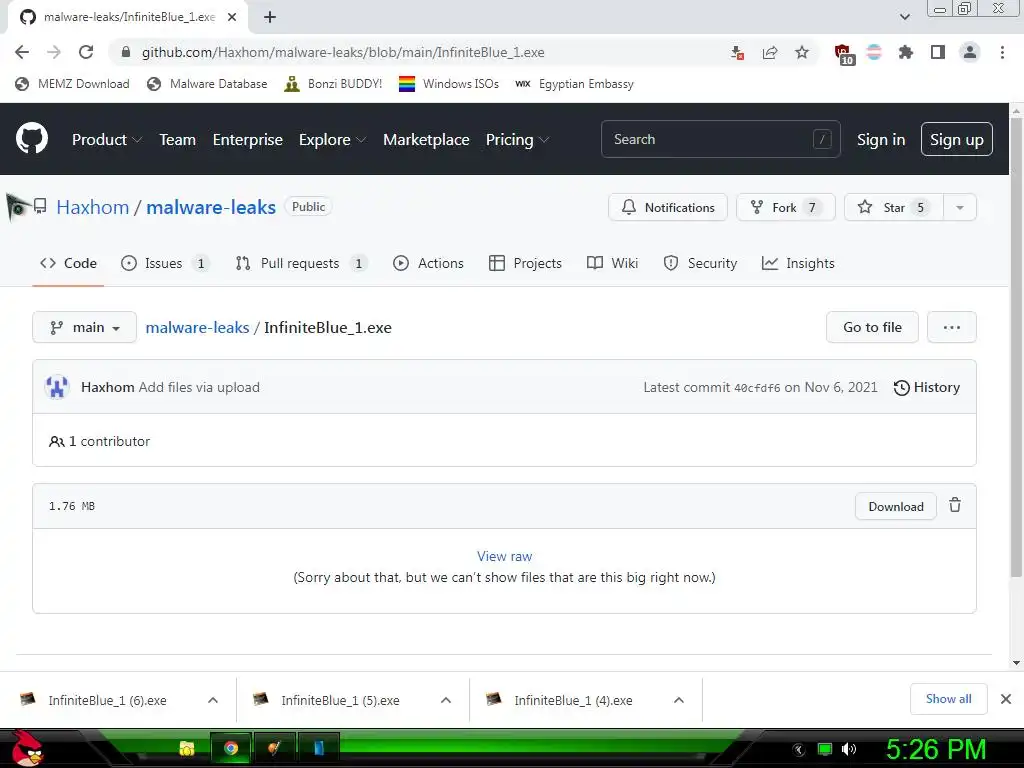The height and width of the screenshot is (768, 1024).
Task: Click the volume speaker tray icon
Action: coord(848,749)
